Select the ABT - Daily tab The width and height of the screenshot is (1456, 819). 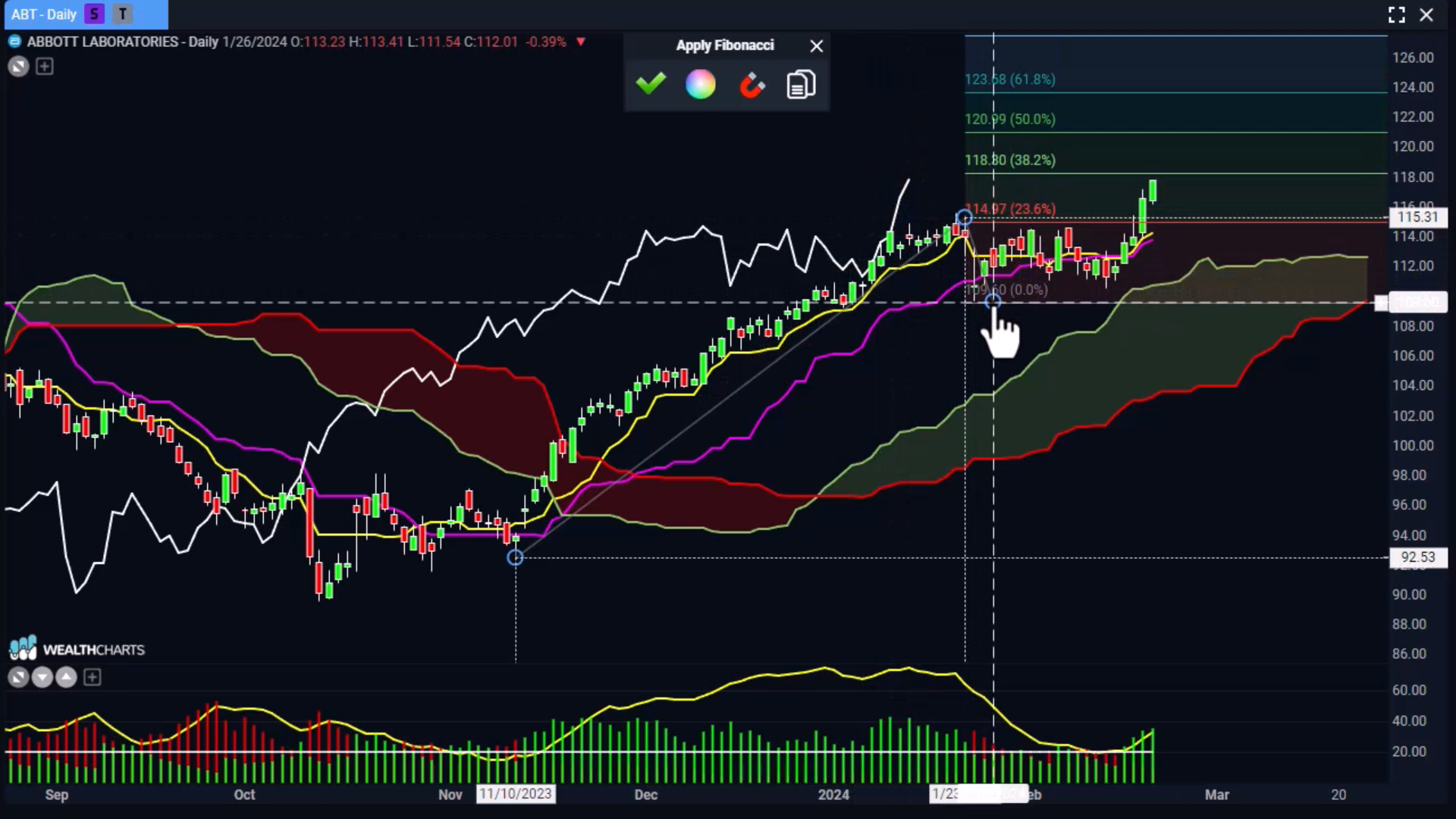pos(44,14)
